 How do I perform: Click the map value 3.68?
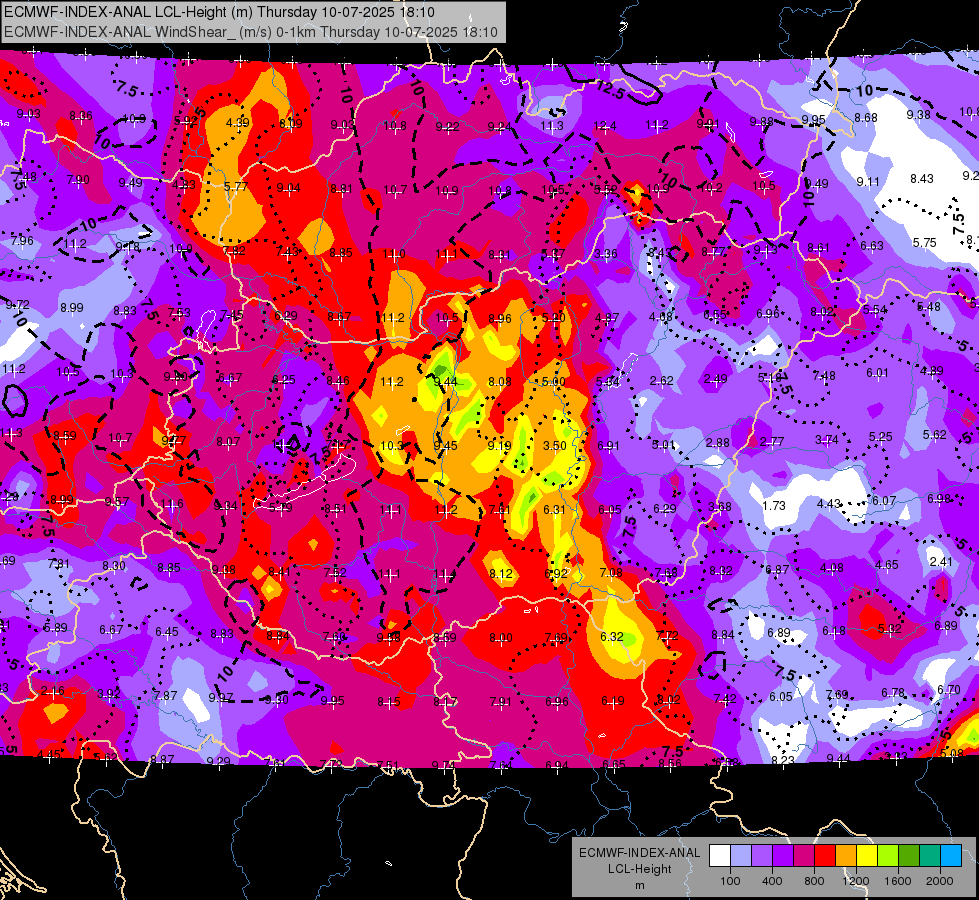[719, 507]
